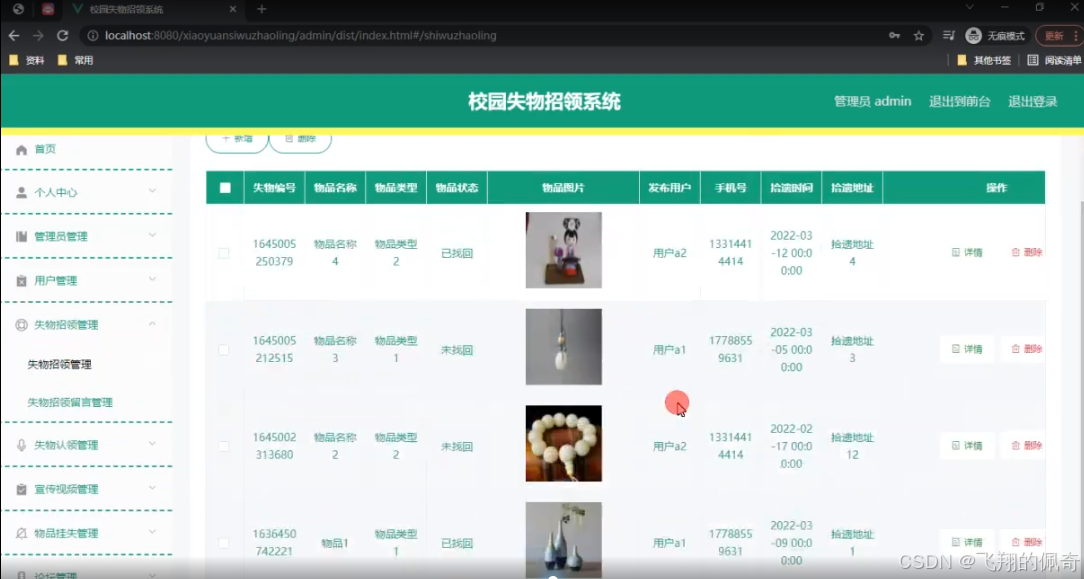The width and height of the screenshot is (1084, 579).
Task: Click the 物品状态 column header
Action: [x=457, y=187]
